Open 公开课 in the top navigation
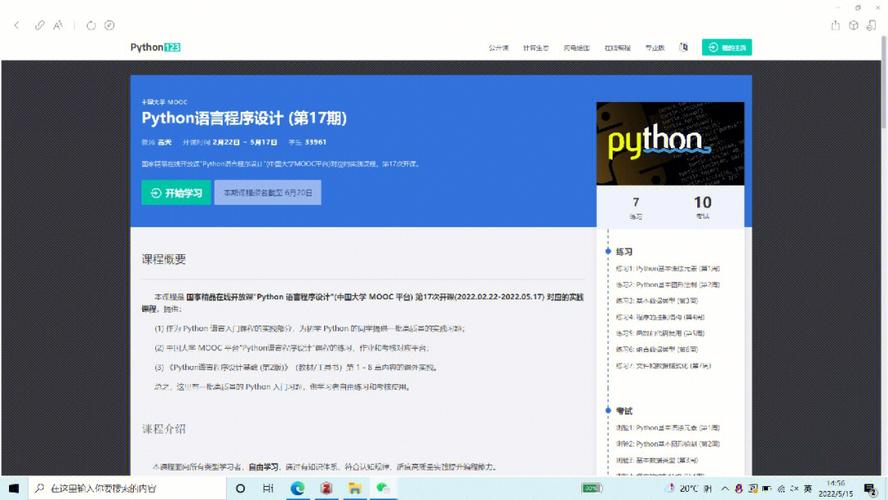The image size is (888, 500). [x=498, y=48]
